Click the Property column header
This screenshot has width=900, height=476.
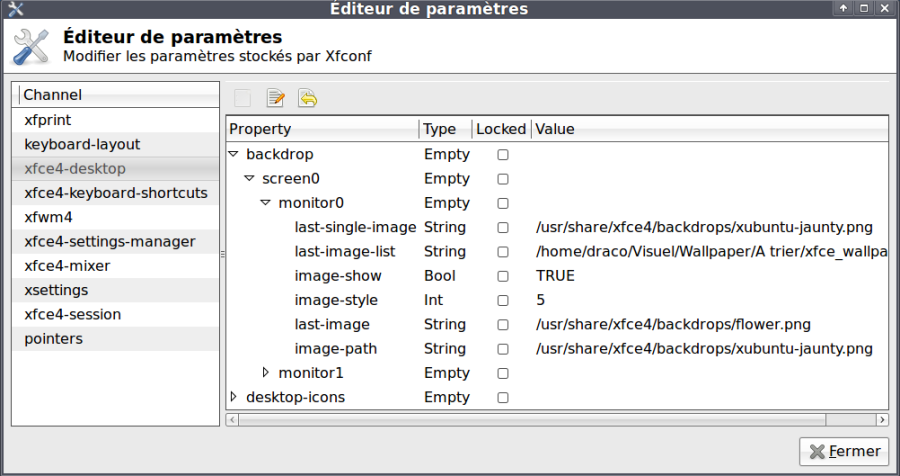[x=323, y=129]
